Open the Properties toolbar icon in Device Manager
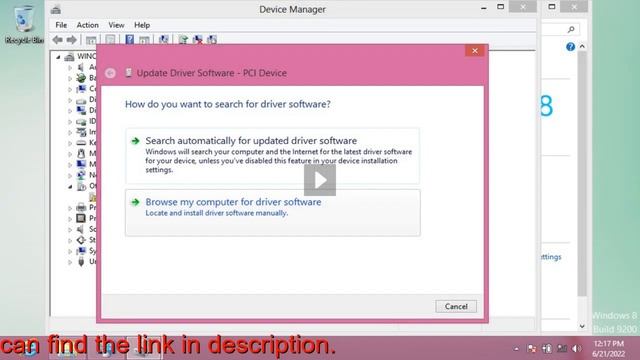The height and width of the screenshot is (360, 640). (110, 40)
